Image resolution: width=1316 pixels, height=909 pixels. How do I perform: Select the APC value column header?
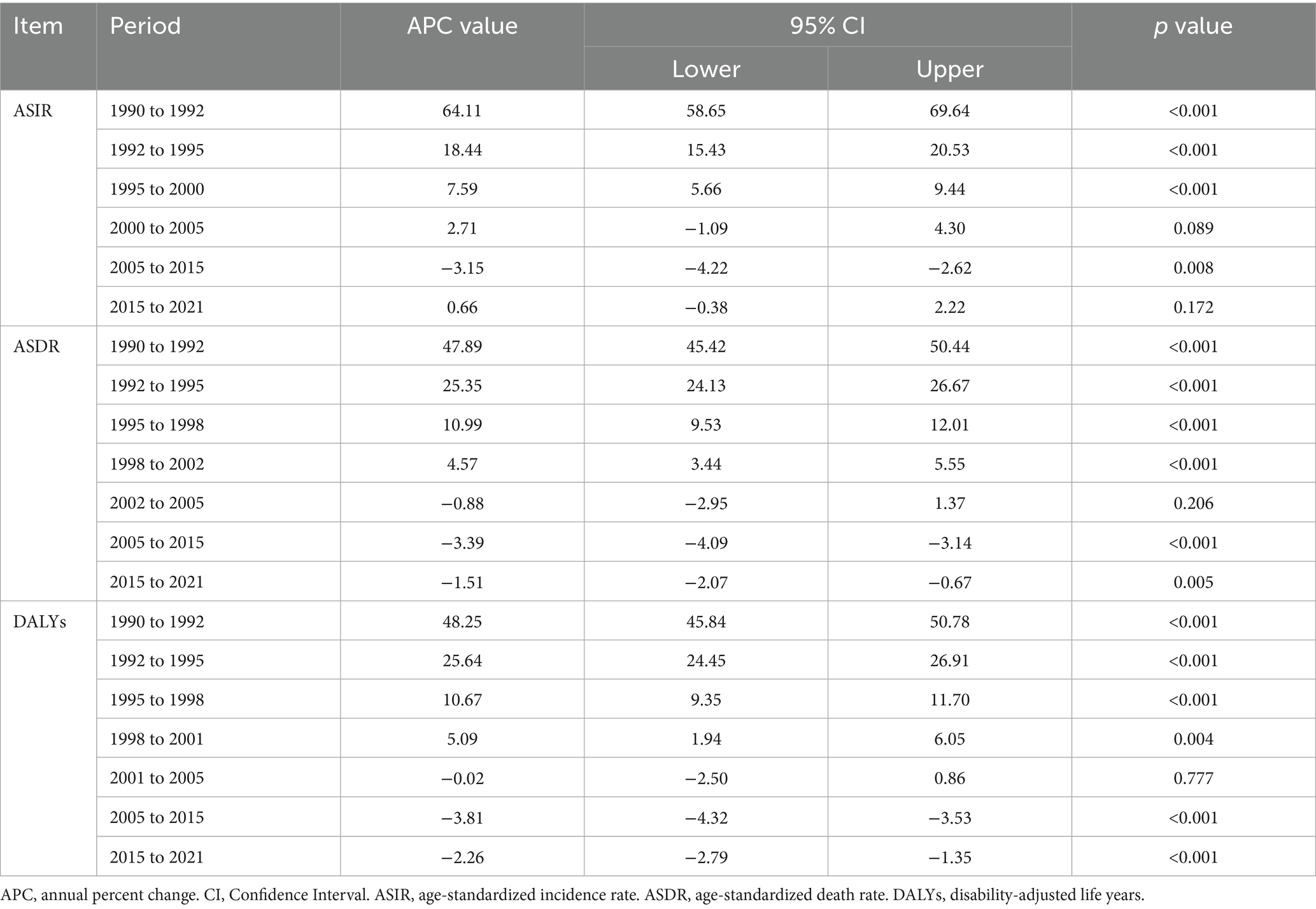[462, 26]
